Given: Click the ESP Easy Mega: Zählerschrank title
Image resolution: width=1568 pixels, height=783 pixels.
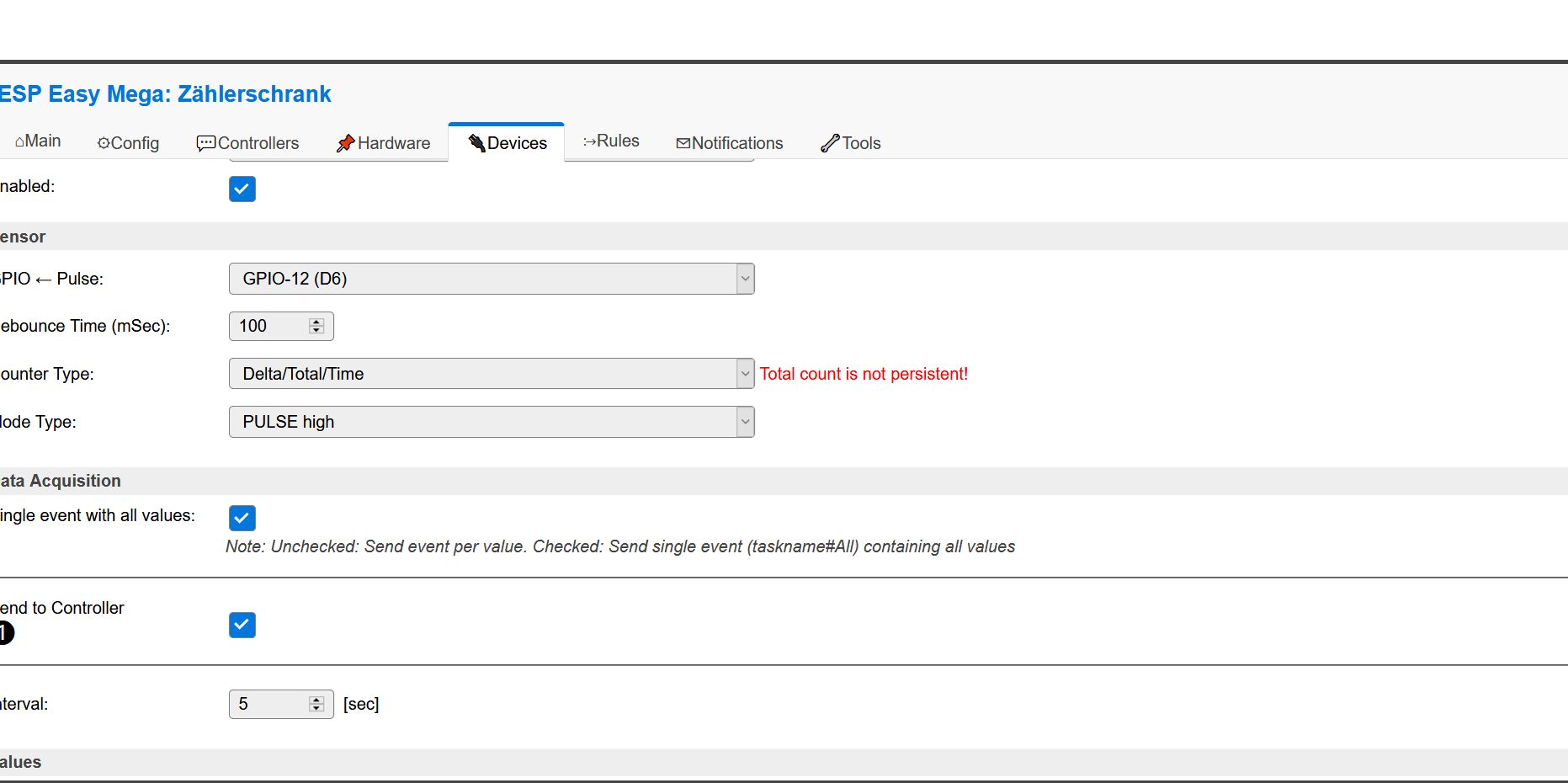Looking at the screenshot, I should pos(165,94).
